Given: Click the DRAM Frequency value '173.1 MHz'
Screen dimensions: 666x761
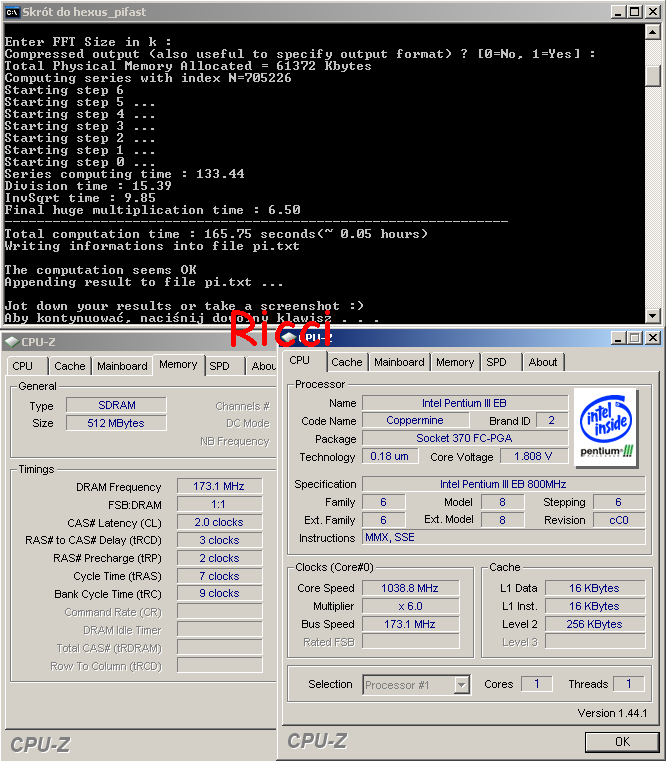Looking at the screenshot, I should [x=219, y=486].
